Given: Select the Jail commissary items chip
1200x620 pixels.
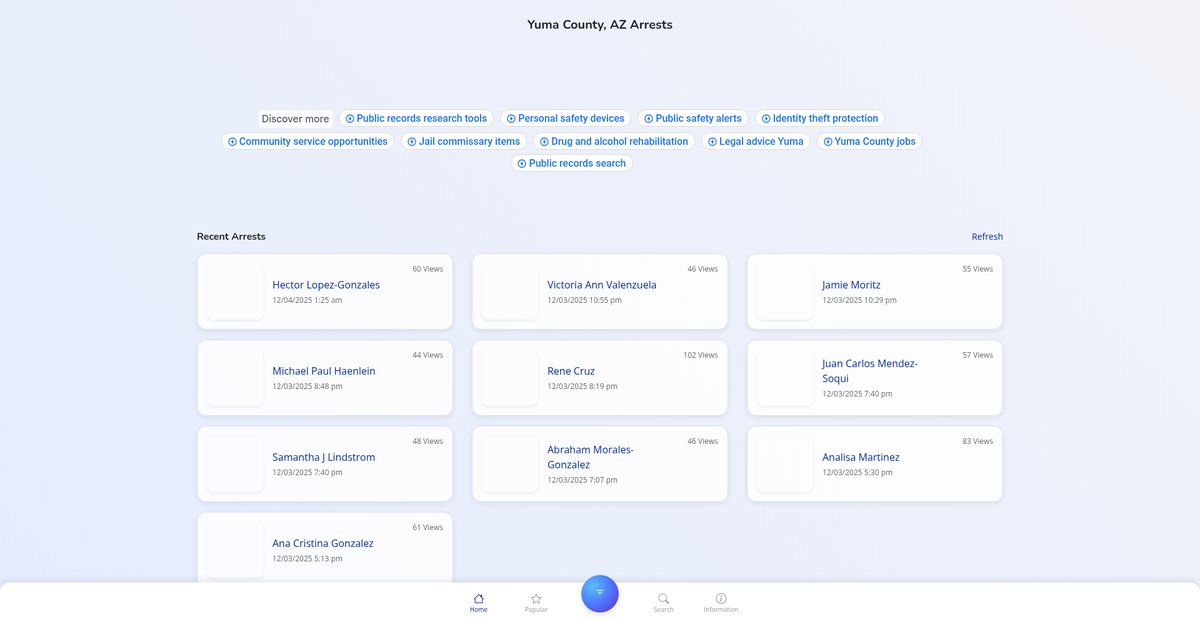Looking at the screenshot, I should [464, 141].
